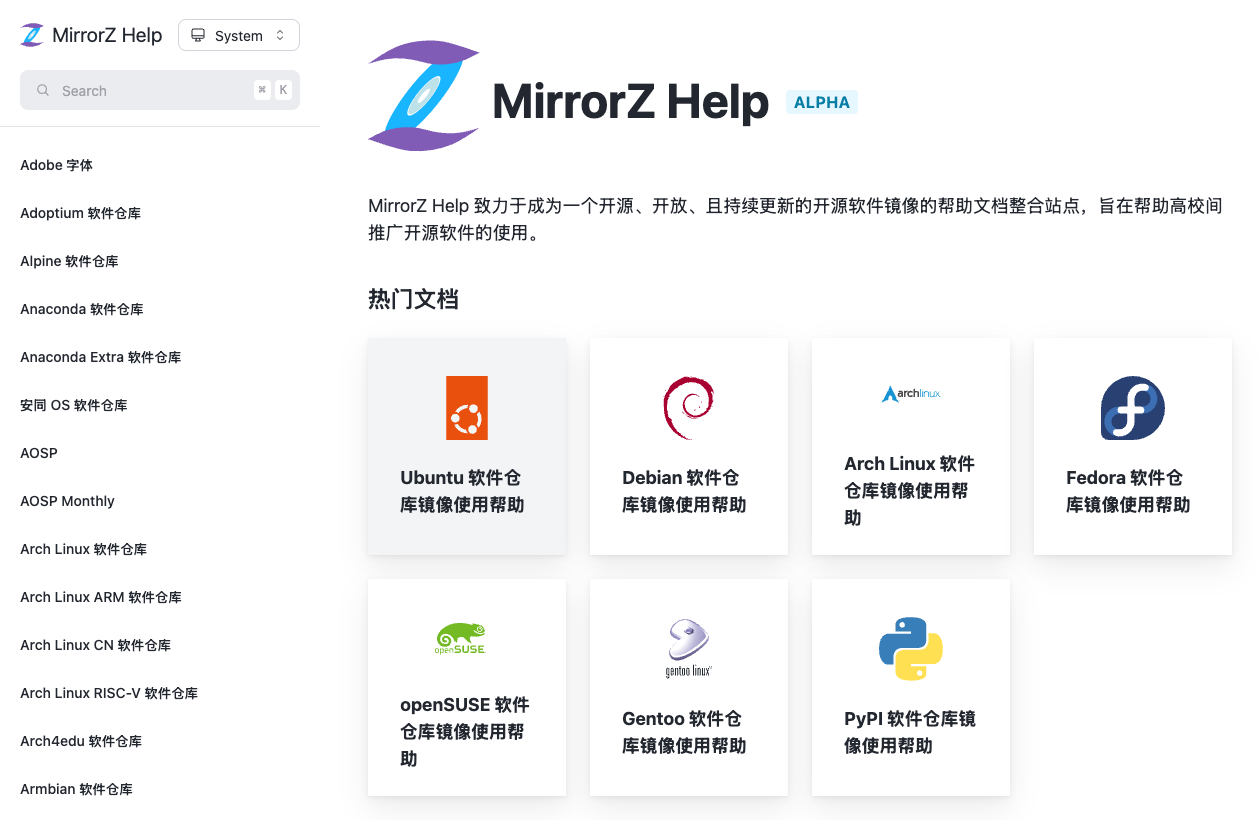Open the System theme dropdown
1260x820 pixels.
(239, 35)
